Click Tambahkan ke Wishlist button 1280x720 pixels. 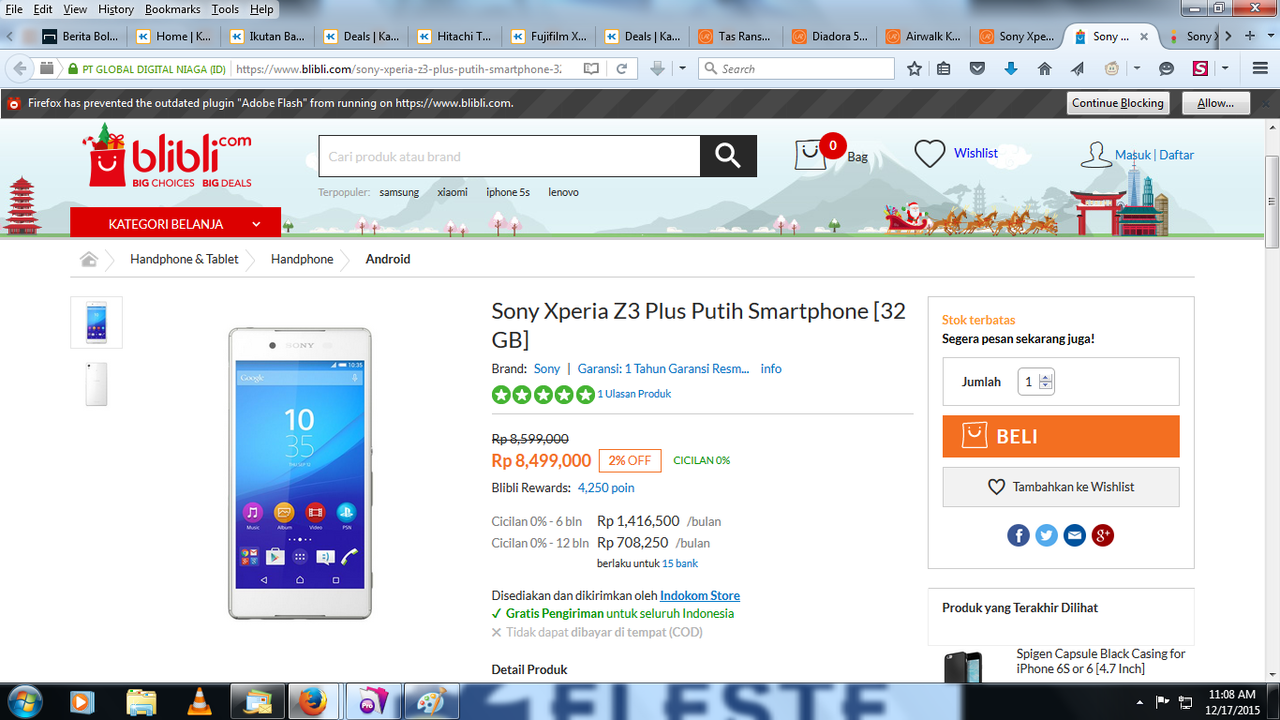[x=1061, y=487]
